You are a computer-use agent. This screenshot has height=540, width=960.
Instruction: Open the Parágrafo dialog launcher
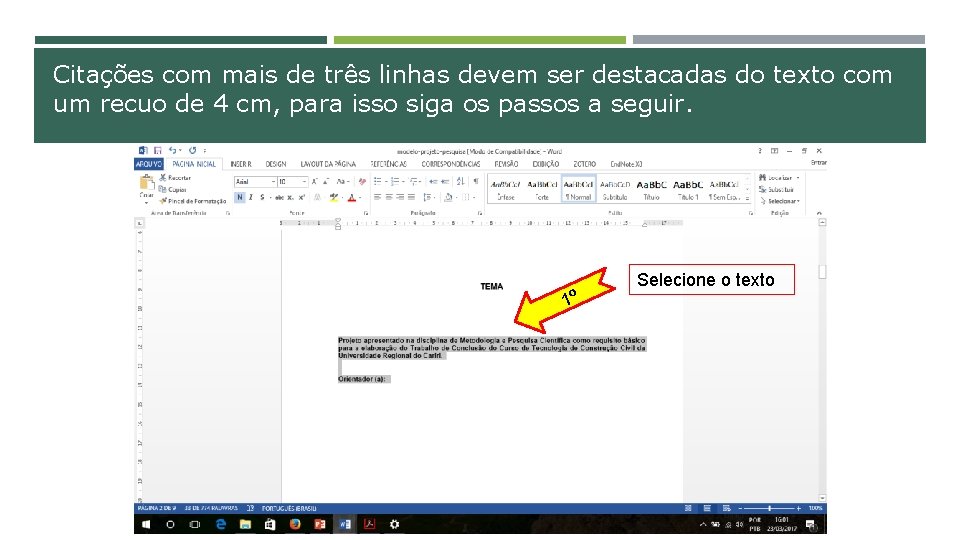(x=480, y=213)
